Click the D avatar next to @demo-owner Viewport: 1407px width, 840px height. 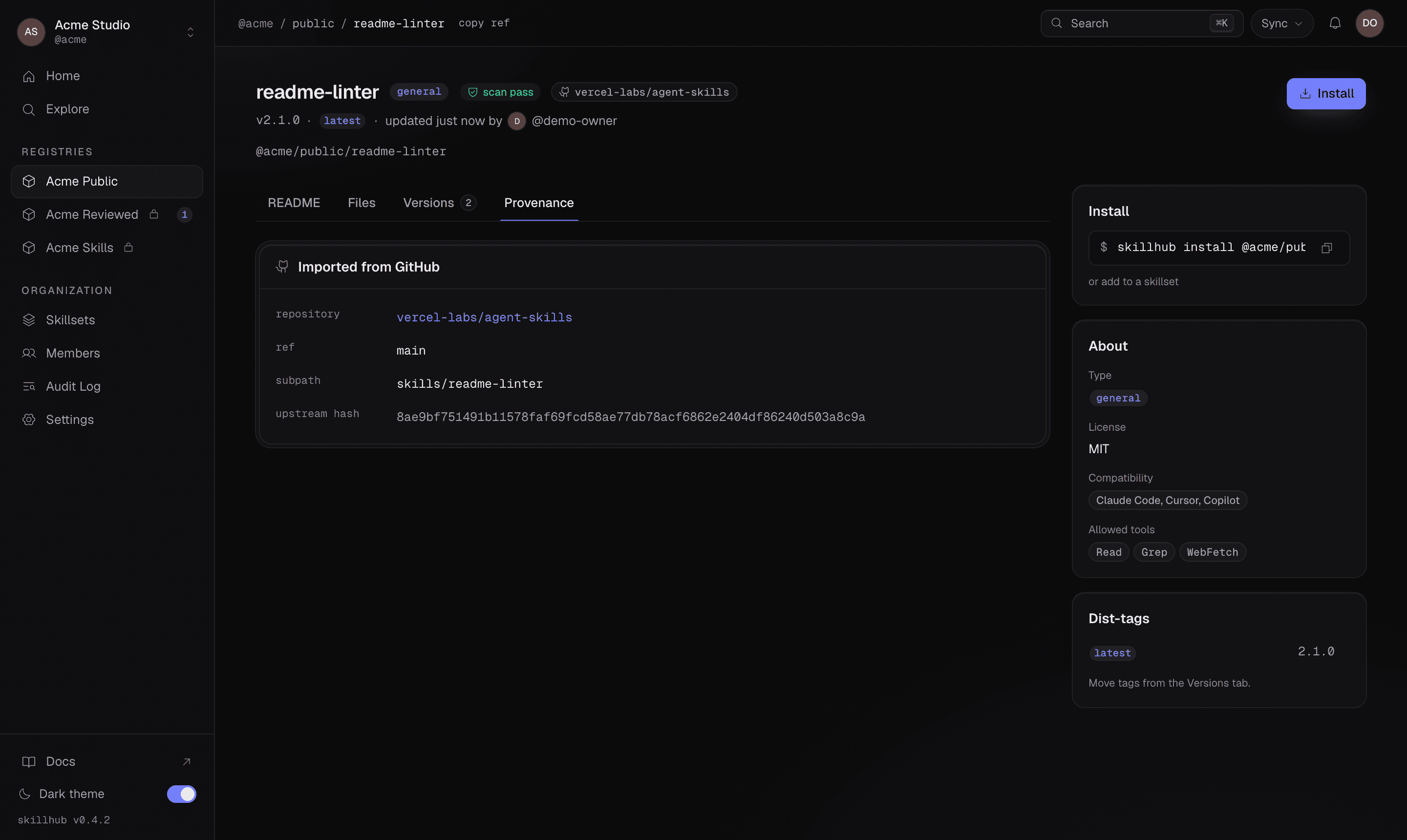[x=516, y=121]
